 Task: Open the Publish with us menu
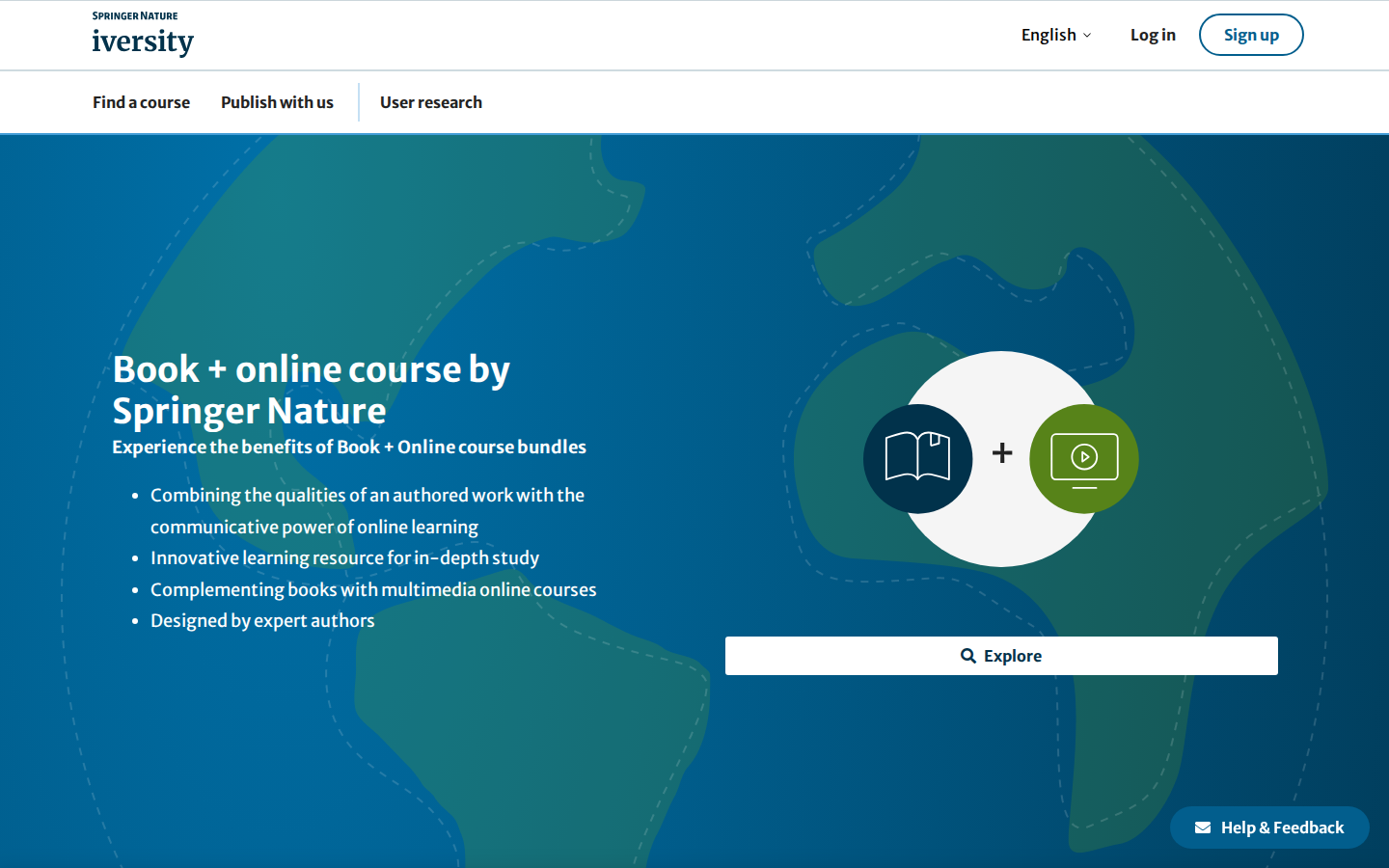277,102
